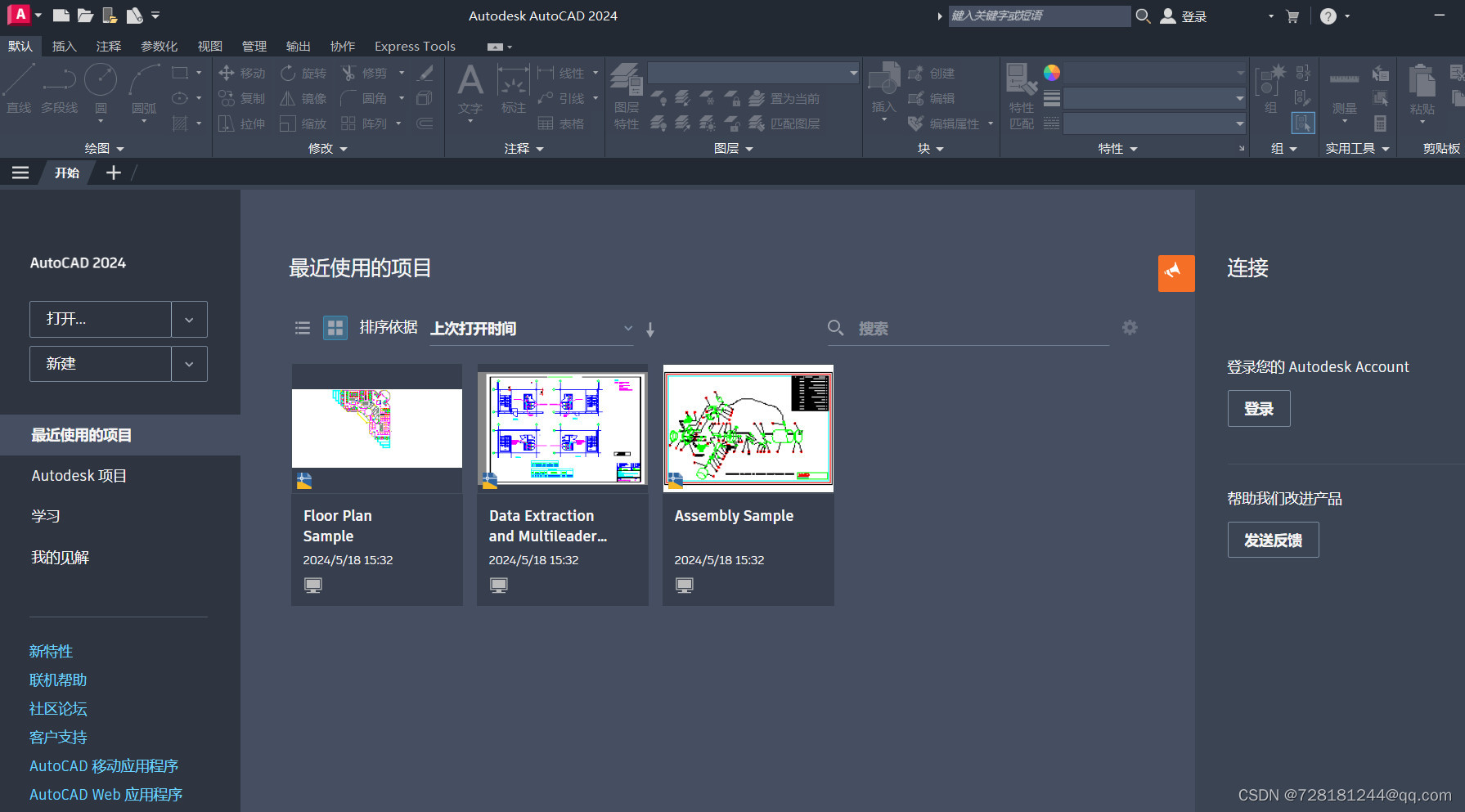Open the 联机帮助 link
The width and height of the screenshot is (1465, 812).
tap(58, 680)
